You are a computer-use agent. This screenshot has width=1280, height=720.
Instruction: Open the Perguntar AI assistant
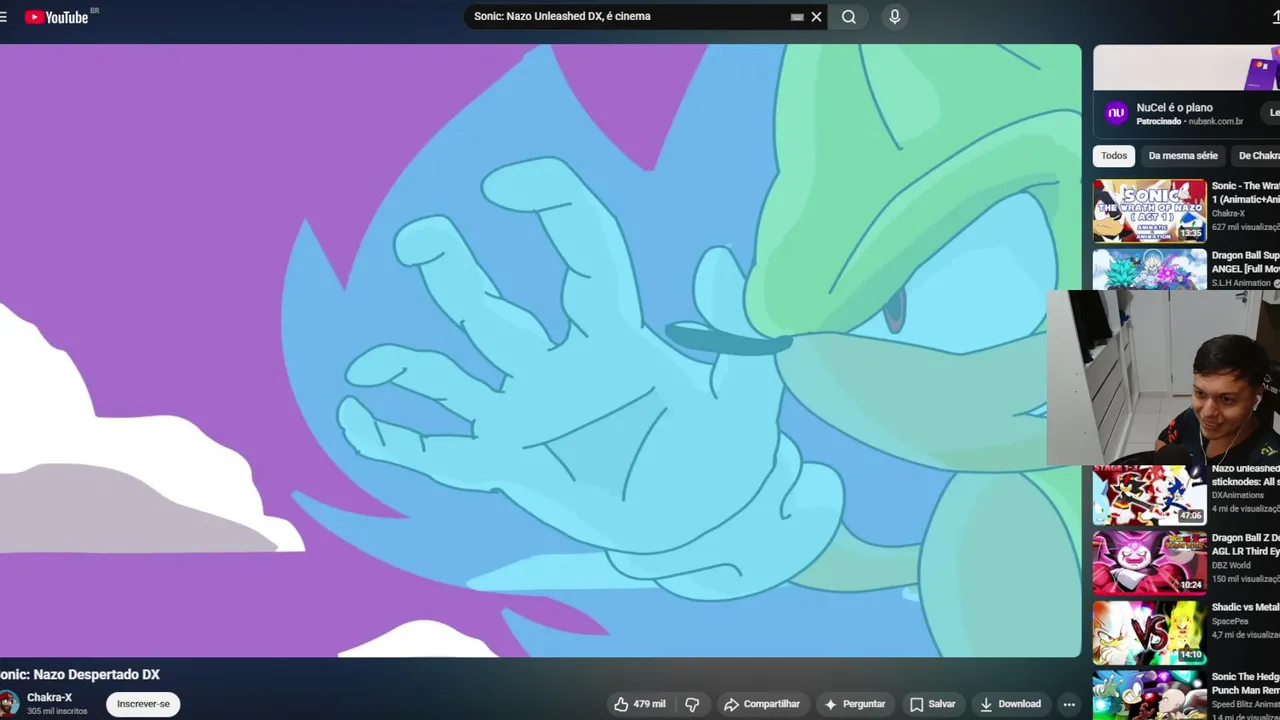(x=854, y=704)
